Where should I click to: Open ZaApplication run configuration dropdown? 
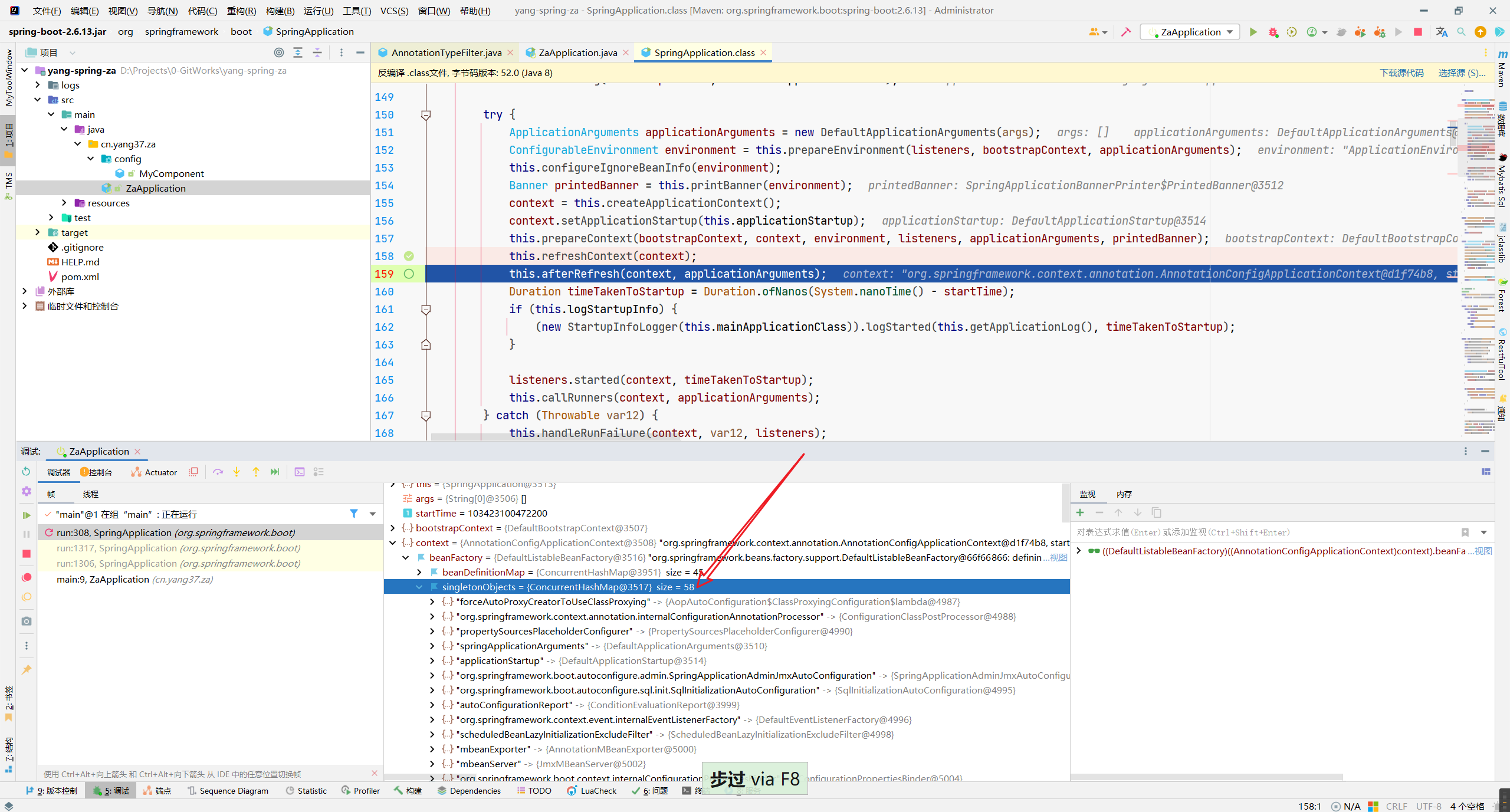(1190, 32)
